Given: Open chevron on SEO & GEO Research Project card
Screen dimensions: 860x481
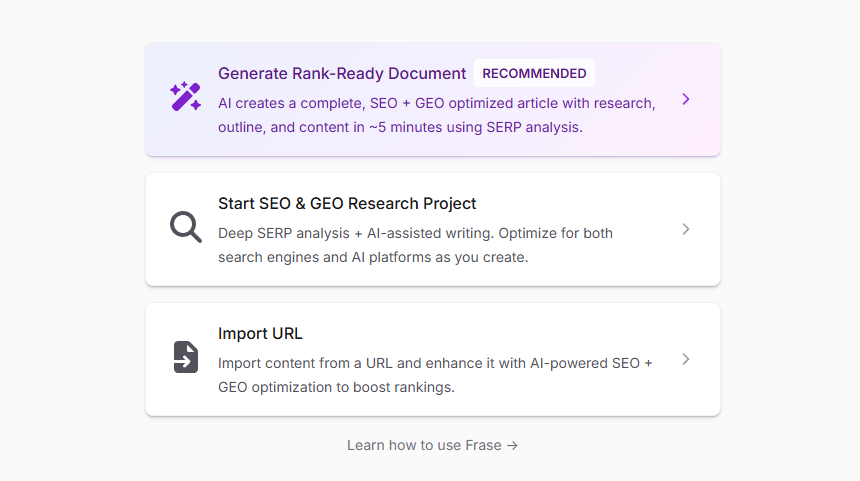Looking at the screenshot, I should pos(686,229).
